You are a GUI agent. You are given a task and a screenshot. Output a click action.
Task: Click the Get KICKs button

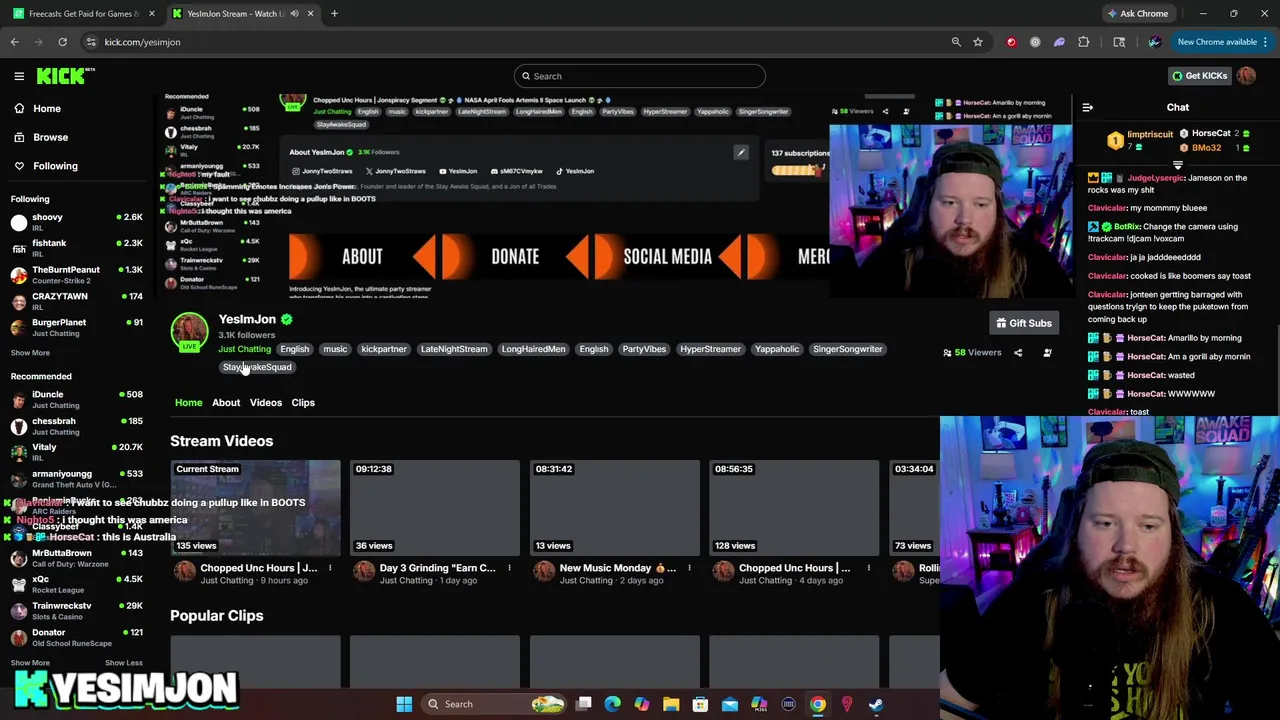point(1199,76)
